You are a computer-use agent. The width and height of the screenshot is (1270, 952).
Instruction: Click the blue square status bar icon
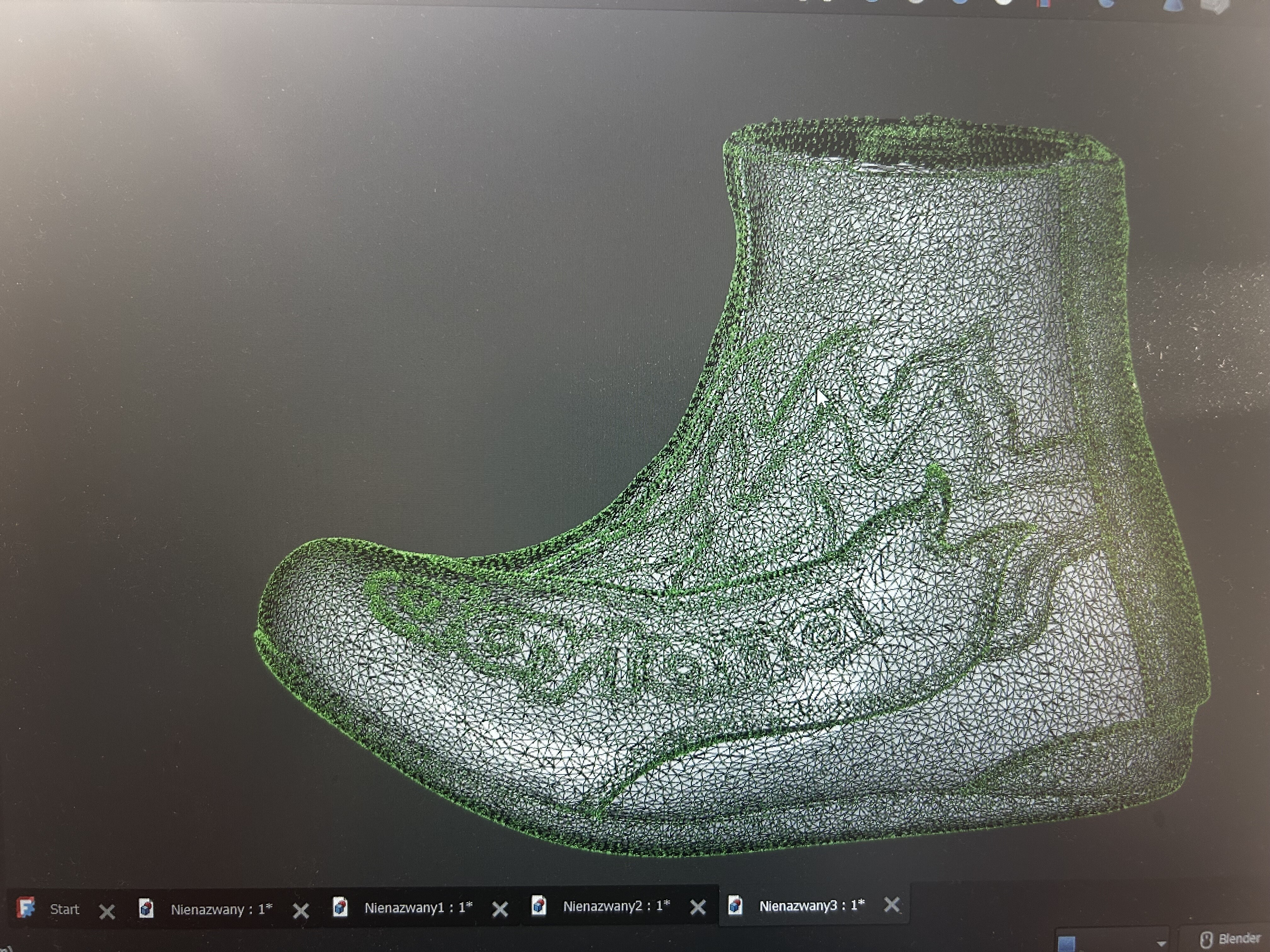click(1067, 944)
